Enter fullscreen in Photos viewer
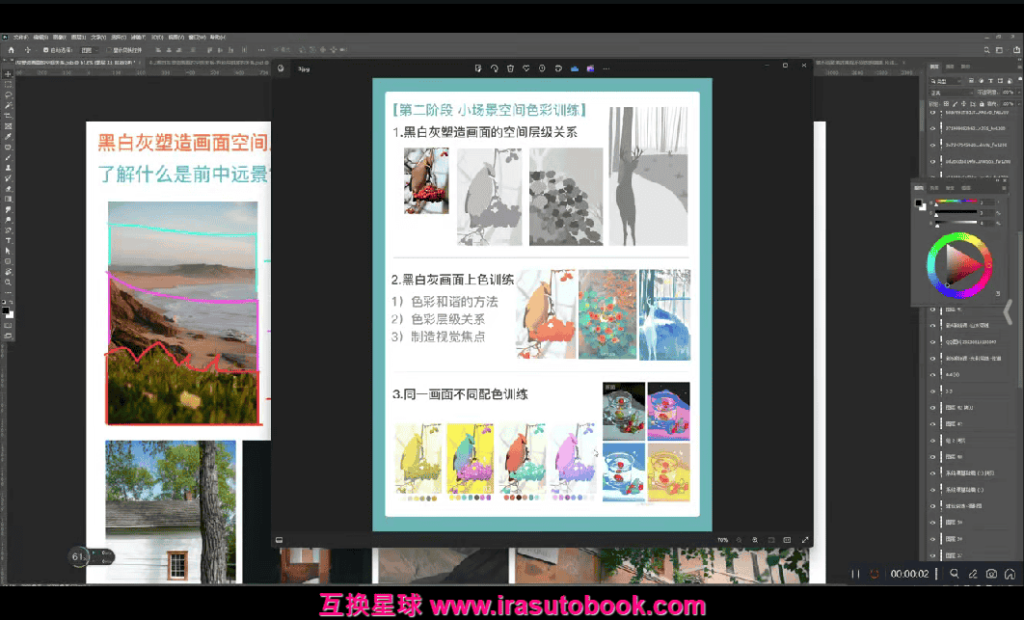 click(805, 540)
